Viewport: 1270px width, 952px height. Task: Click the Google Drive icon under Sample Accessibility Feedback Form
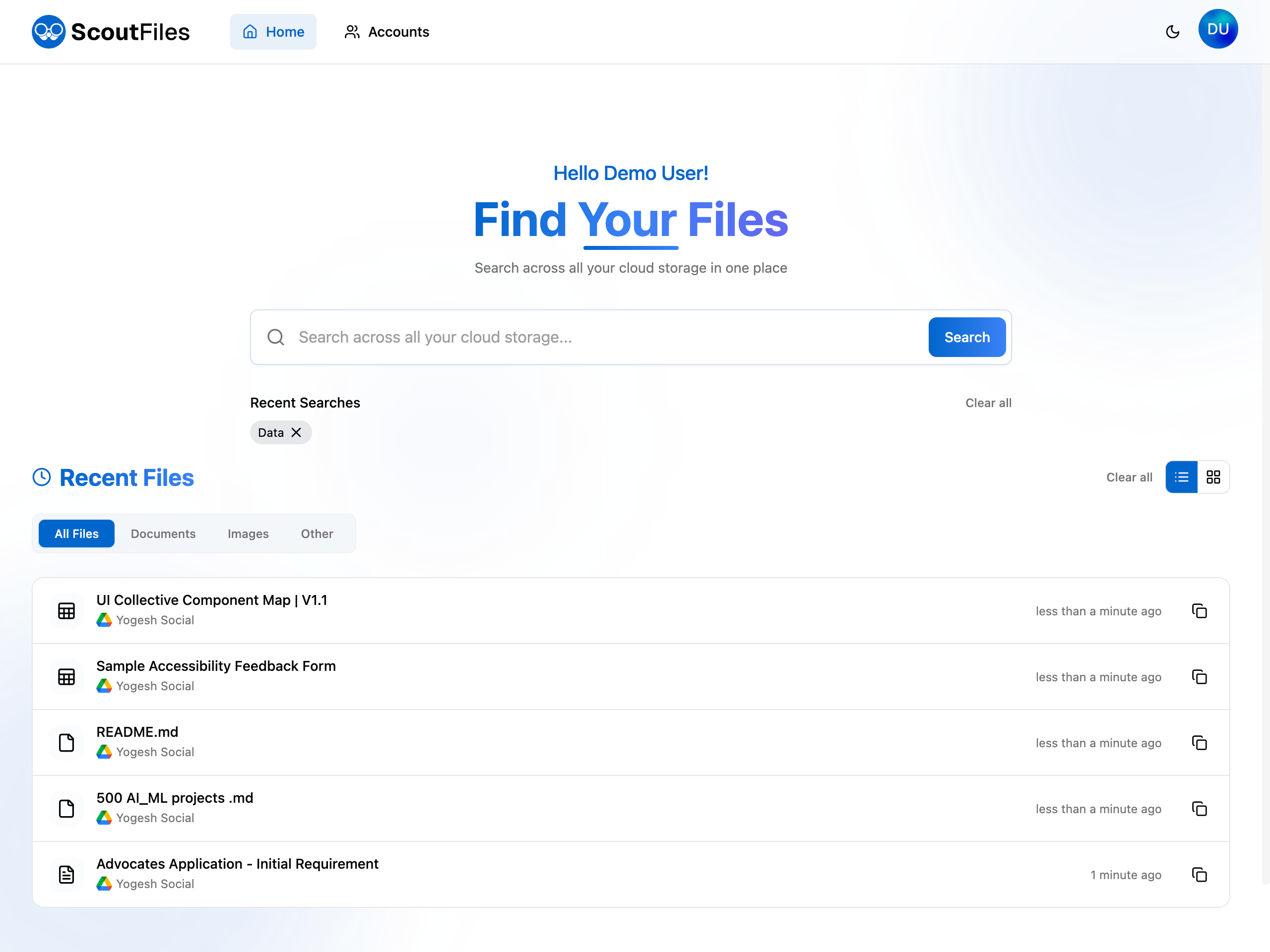click(104, 686)
